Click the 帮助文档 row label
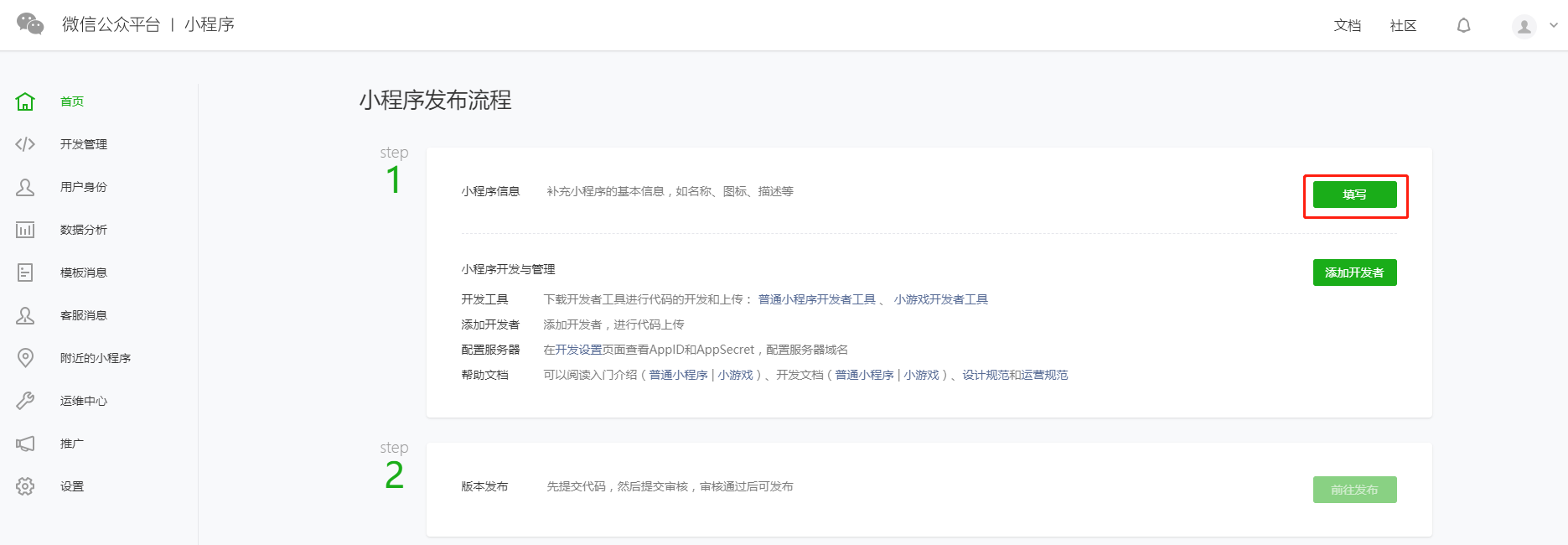The image size is (1568, 545). click(484, 375)
